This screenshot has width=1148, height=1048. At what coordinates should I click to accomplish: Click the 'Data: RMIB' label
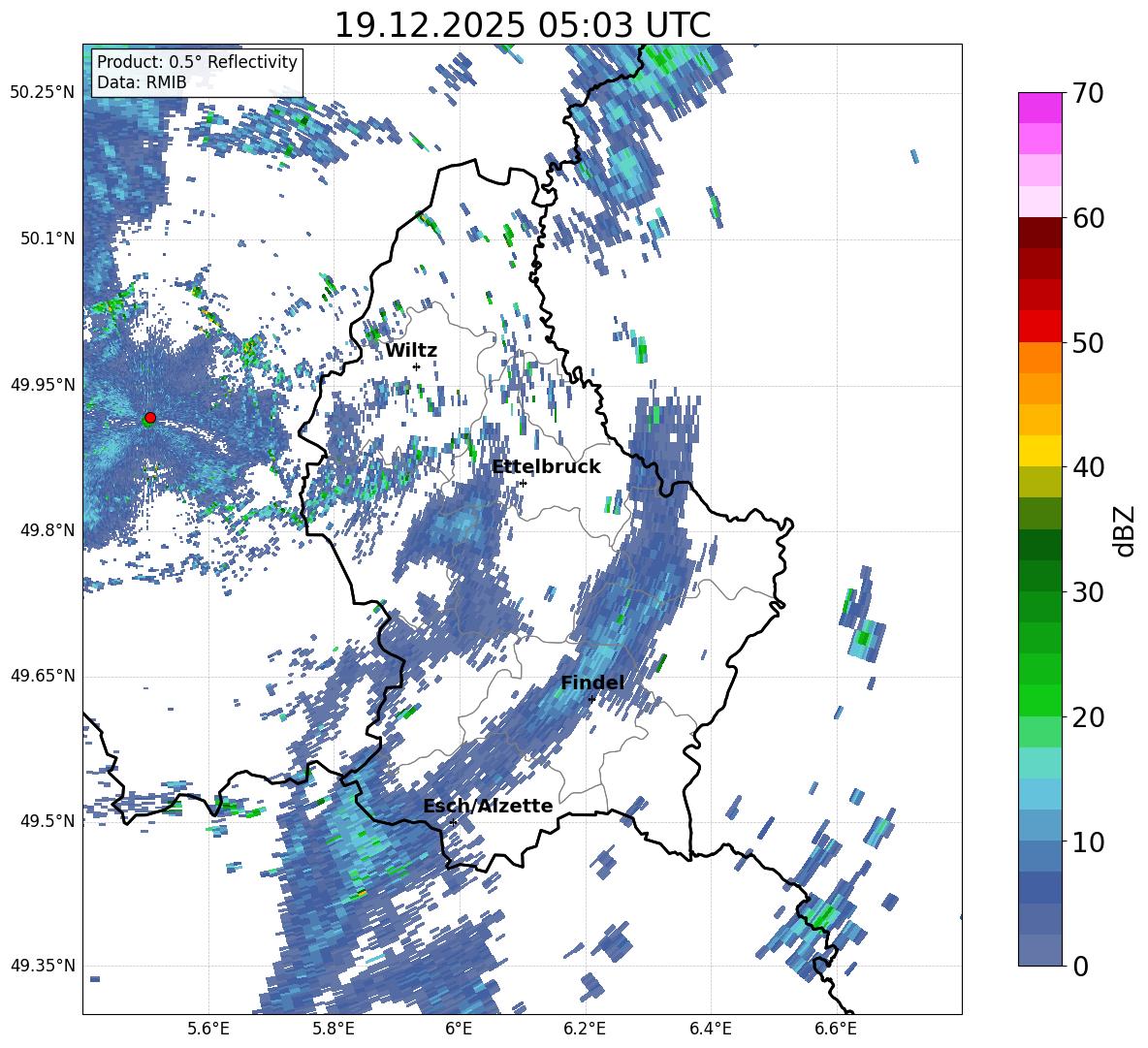pyautogui.click(x=142, y=82)
